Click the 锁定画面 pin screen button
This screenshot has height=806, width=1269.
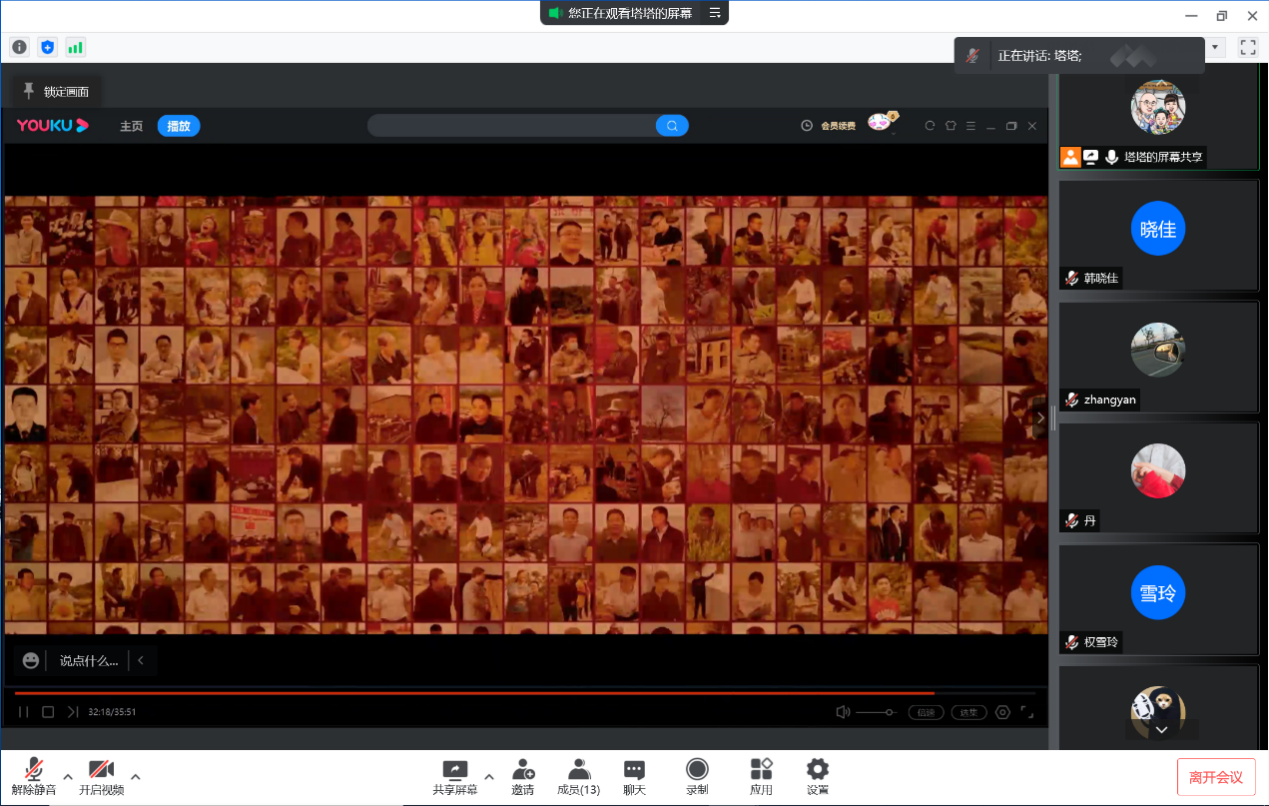tap(56, 92)
